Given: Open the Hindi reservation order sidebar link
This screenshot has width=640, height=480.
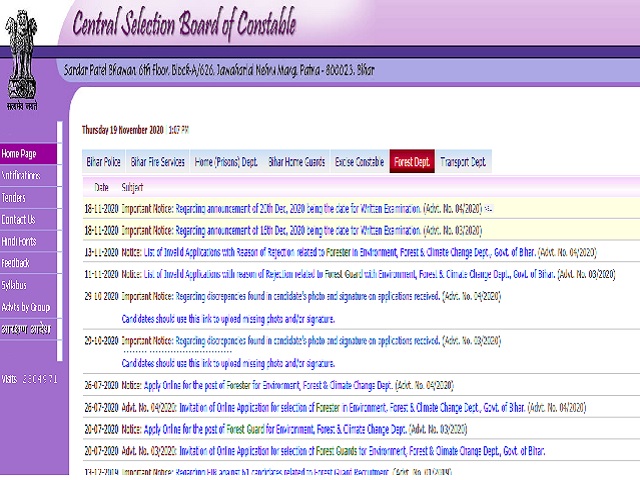Looking at the screenshot, I should (x=26, y=329).
